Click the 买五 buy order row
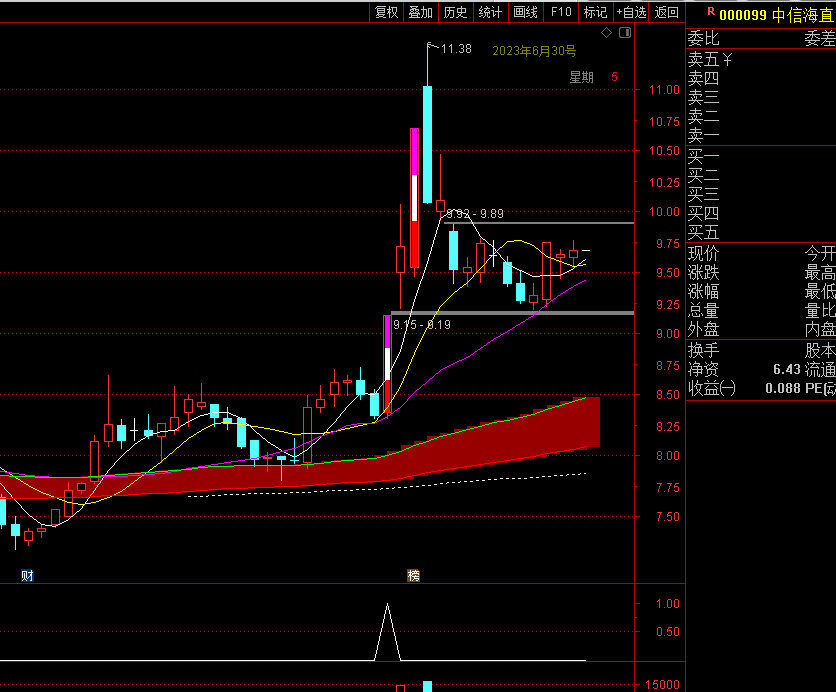Viewport: 836px width, 692px height. [x=761, y=232]
